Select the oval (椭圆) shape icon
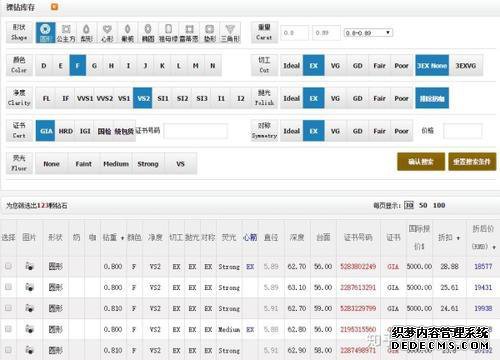The height and width of the screenshot is (360, 500). pyautogui.click(x=148, y=32)
